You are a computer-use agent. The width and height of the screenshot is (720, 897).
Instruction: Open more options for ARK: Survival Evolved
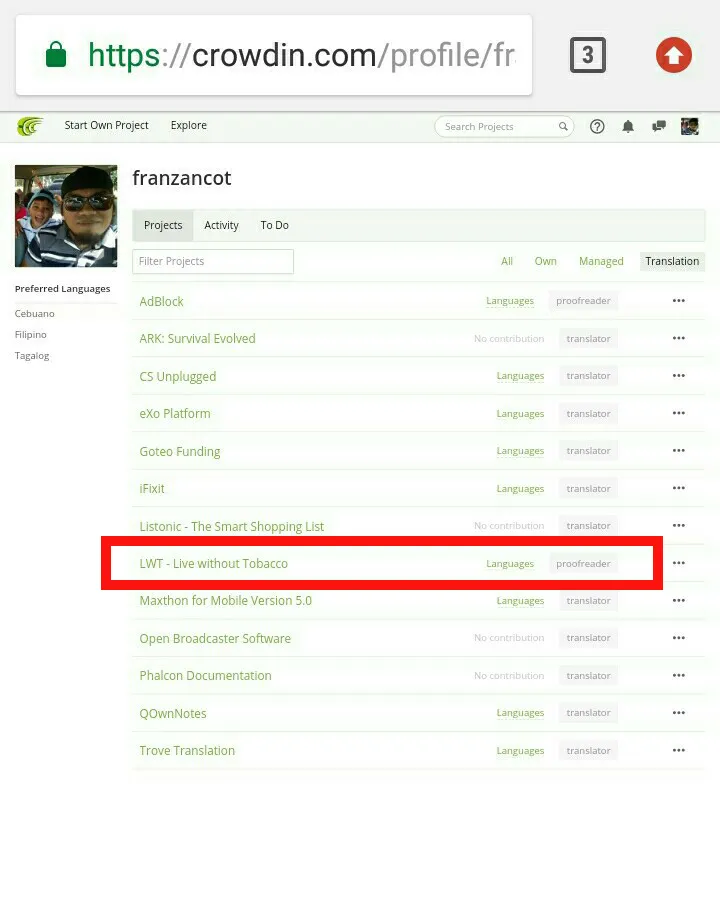(679, 338)
